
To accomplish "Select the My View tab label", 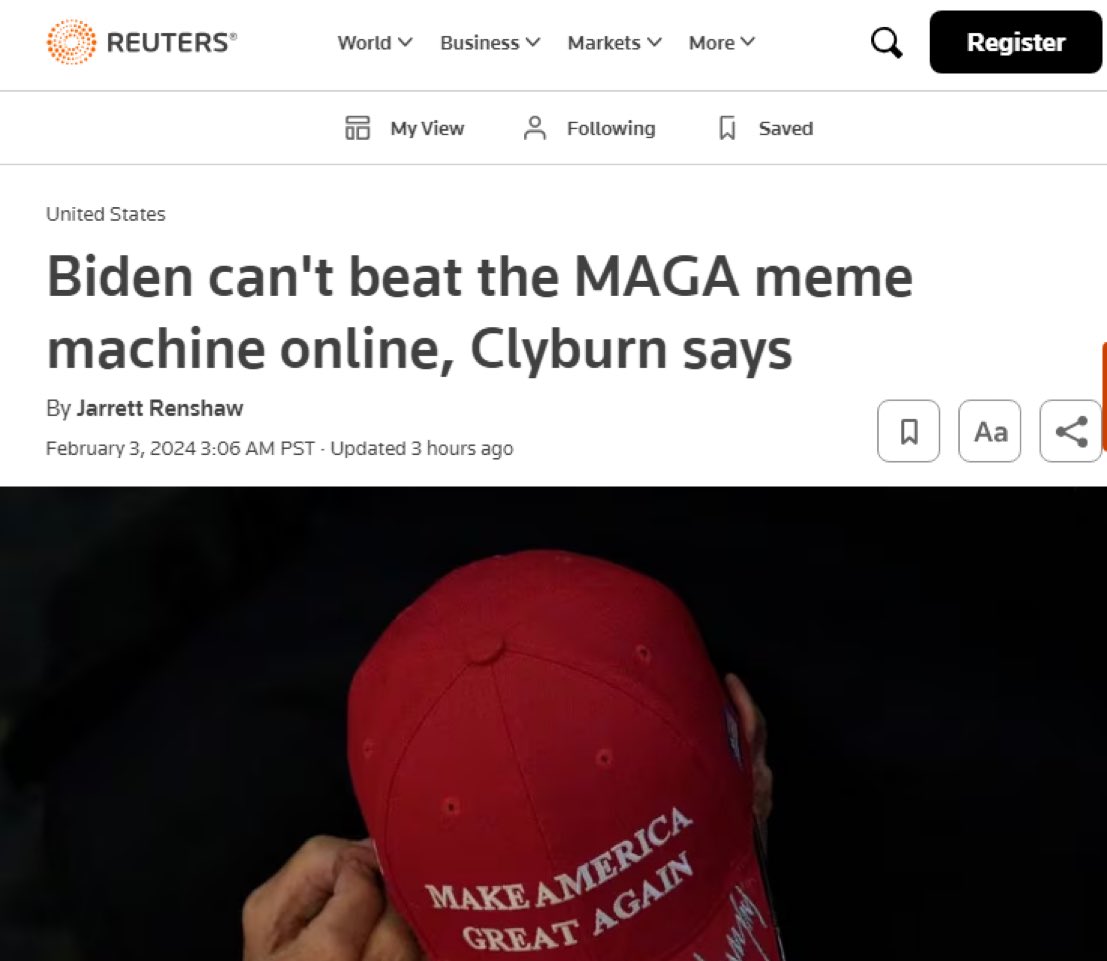I will pos(427,129).
